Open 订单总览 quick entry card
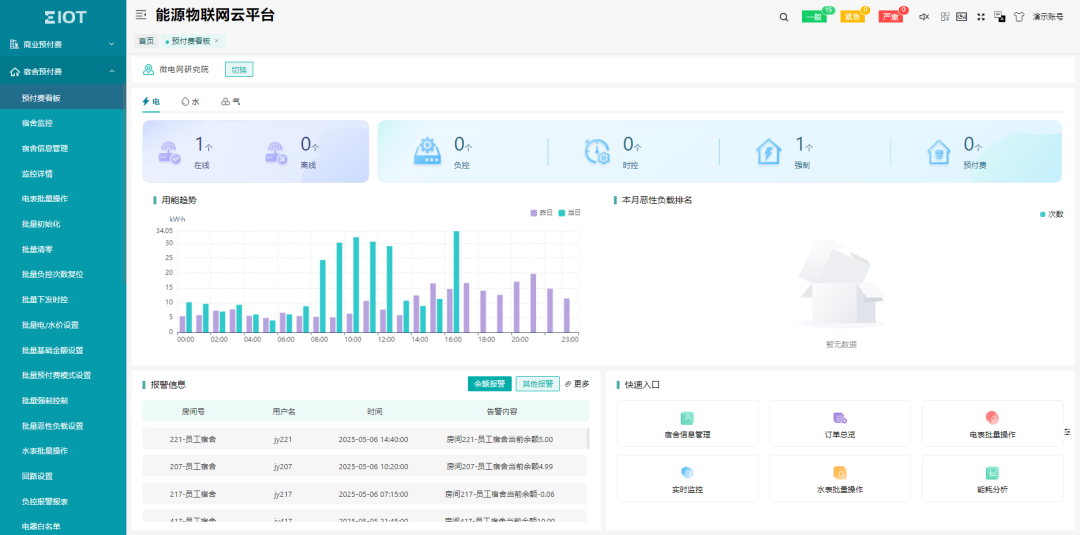This screenshot has width=1080, height=535. pyautogui.click(x=840, y=423)
